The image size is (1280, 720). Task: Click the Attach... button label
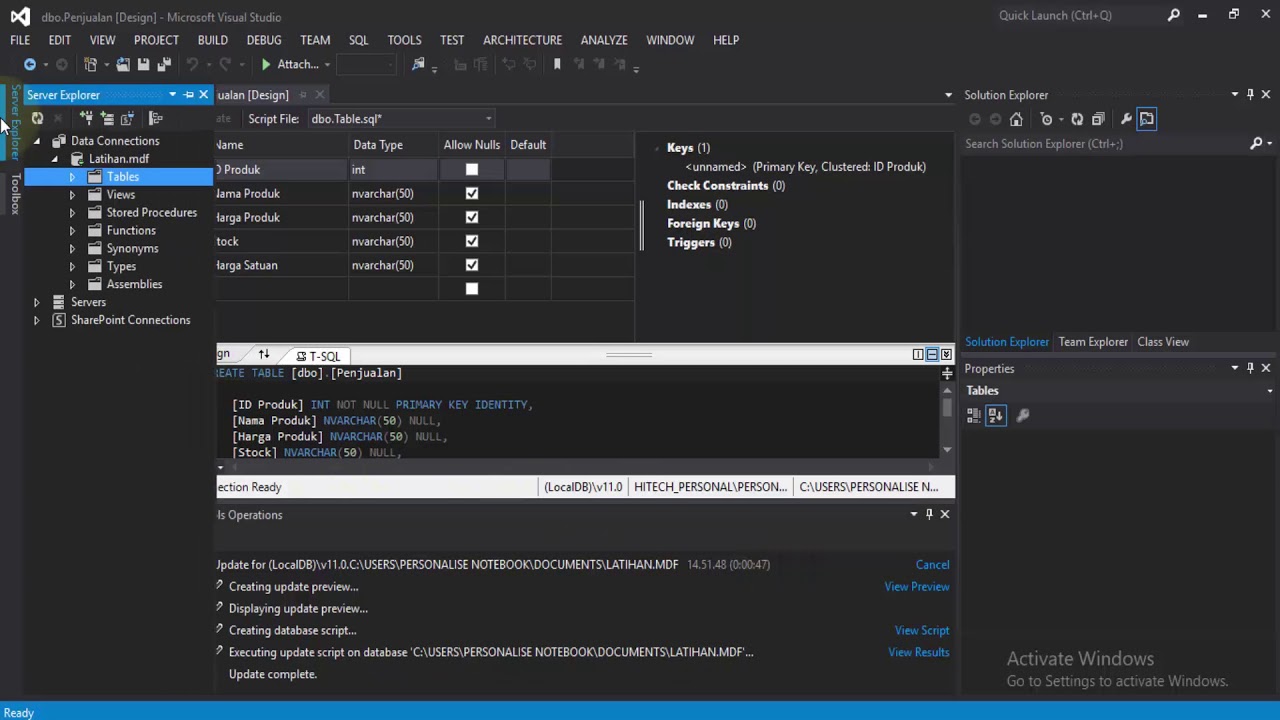(x=297, y=64)
